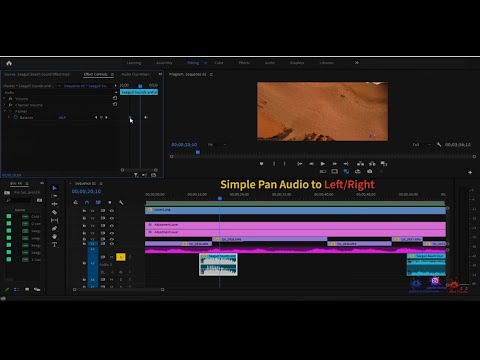Switch to the Learning workspace

[x=134, y=63]
